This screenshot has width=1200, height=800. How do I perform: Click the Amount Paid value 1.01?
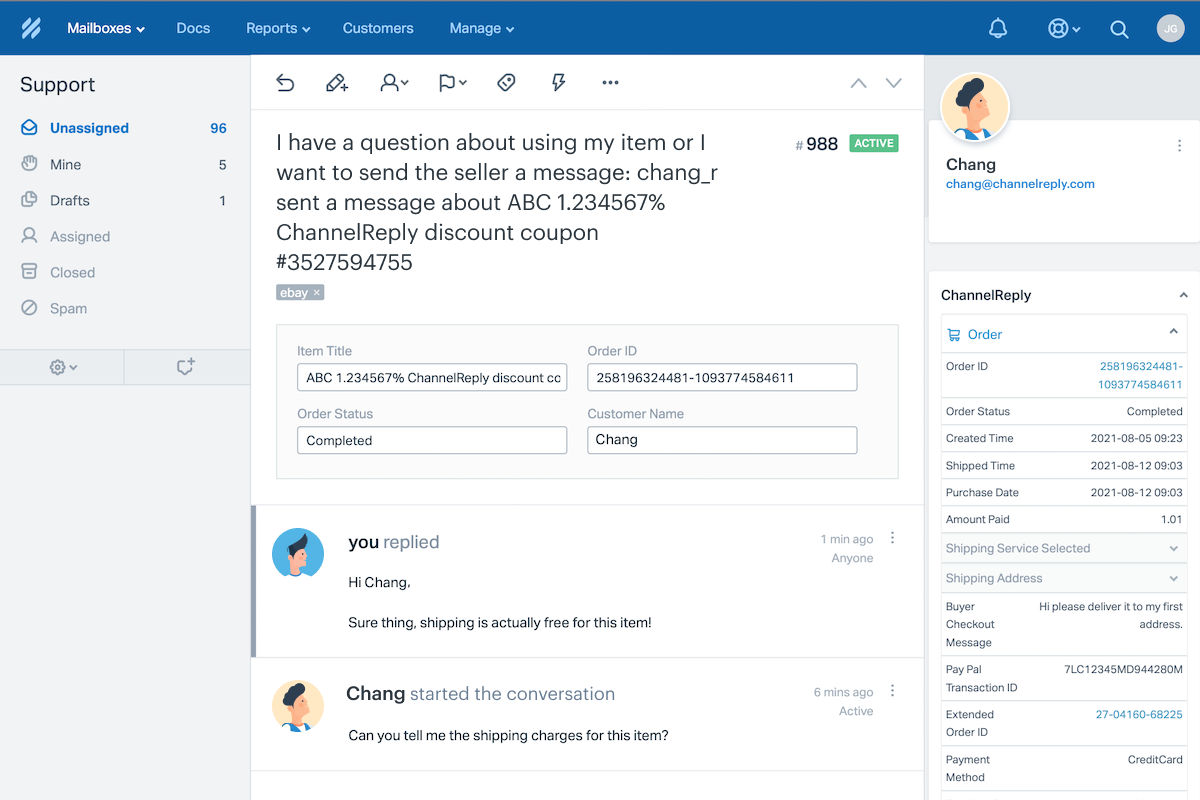1172,519
